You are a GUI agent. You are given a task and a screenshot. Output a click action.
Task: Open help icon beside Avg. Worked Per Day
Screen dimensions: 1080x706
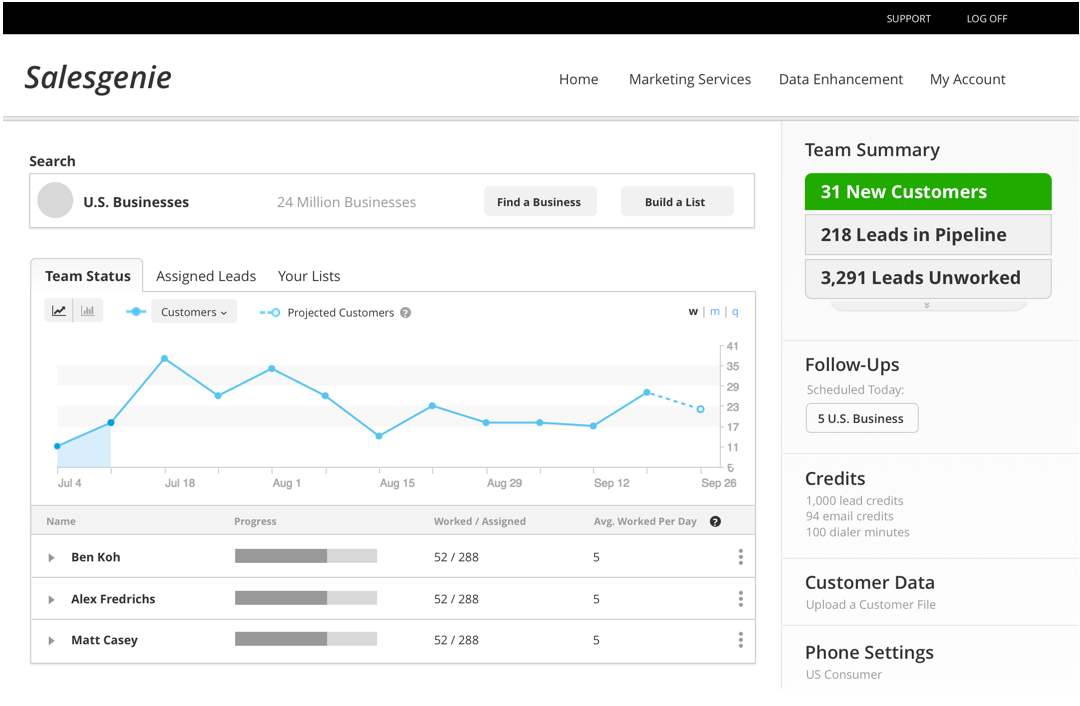point(715,521)
